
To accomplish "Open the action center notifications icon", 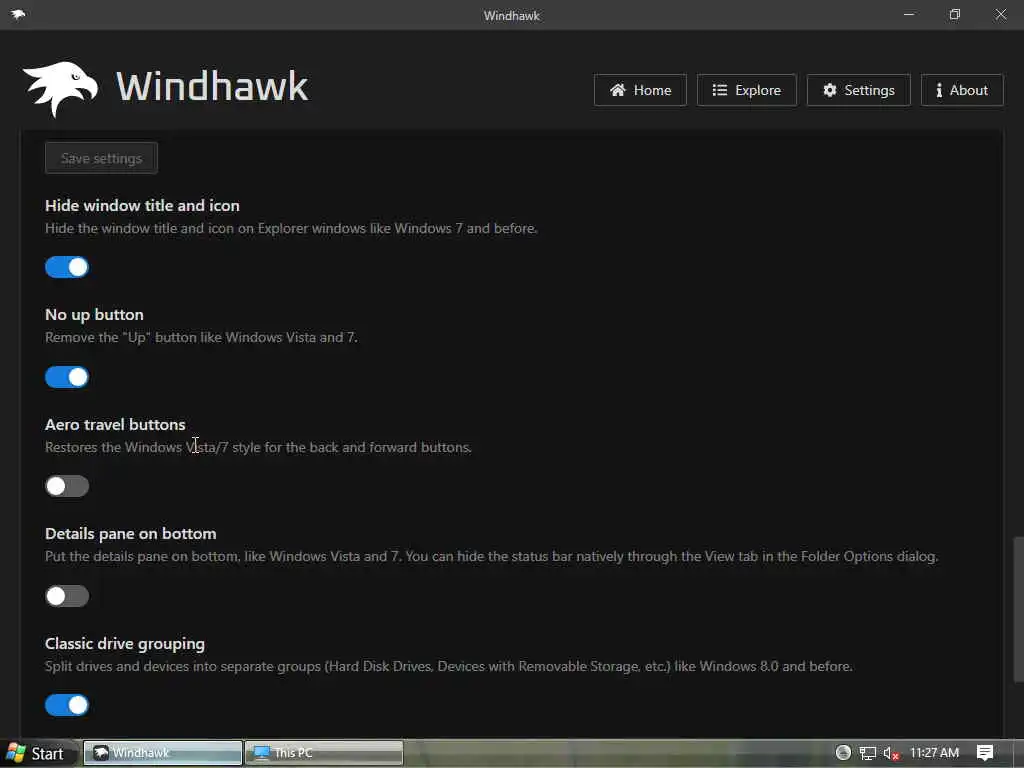I will [985, 753].
